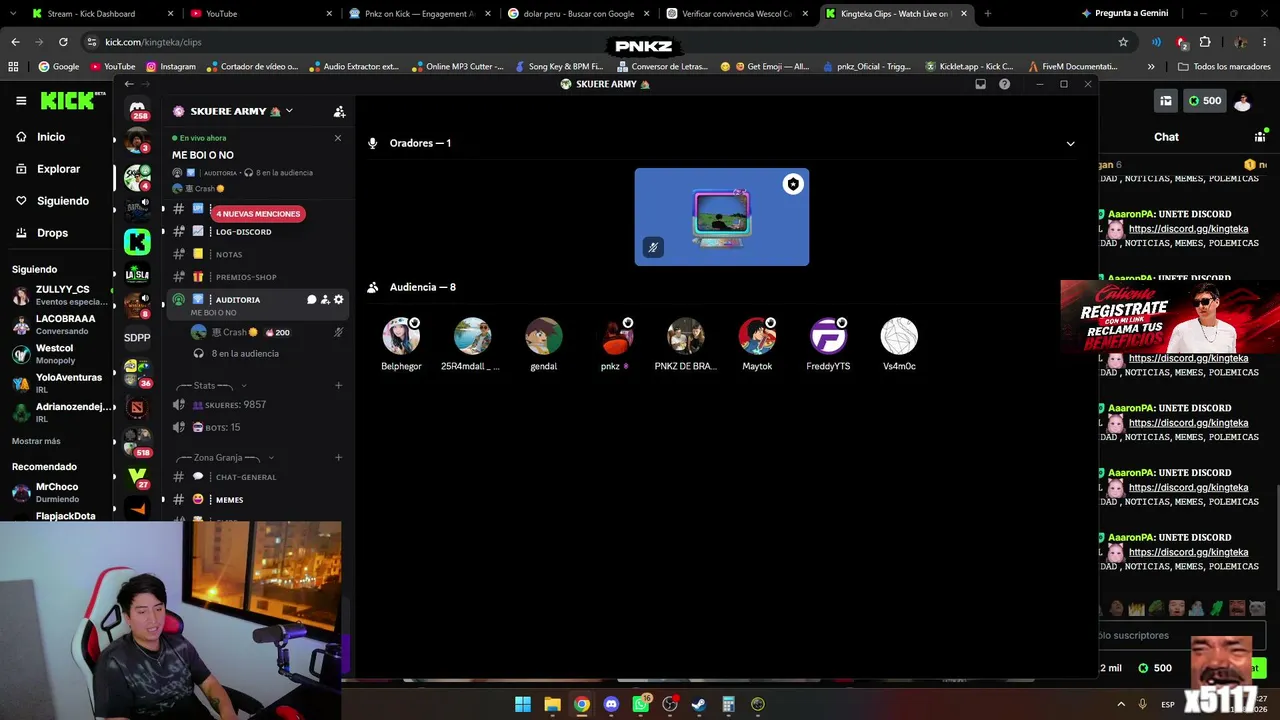Open Kick profile avatar menu

tap(1242, 101)
